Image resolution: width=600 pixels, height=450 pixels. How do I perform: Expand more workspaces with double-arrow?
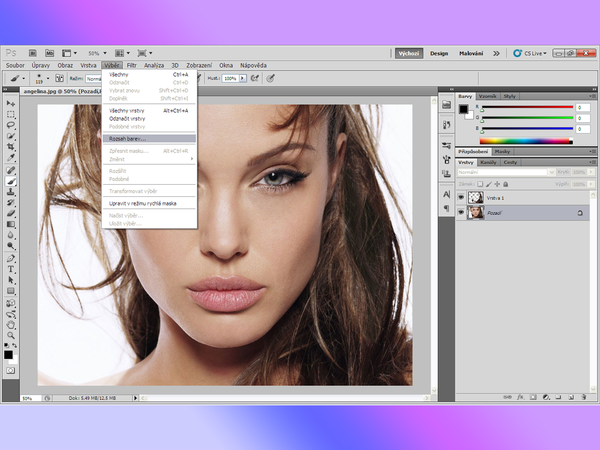[x=497, y=53]
